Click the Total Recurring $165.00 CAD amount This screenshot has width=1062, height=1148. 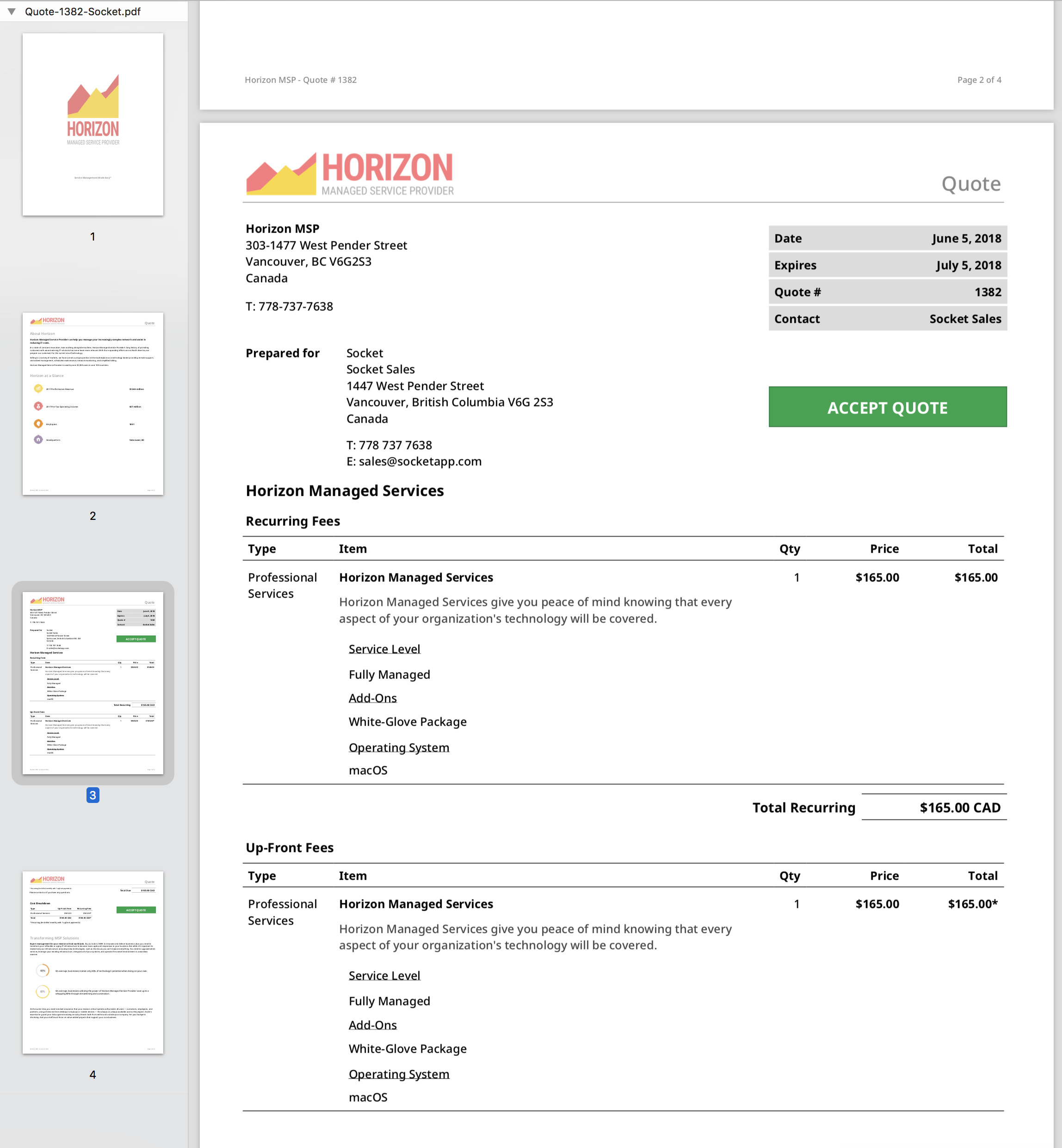pyautogui.click(x=959, y=807)
